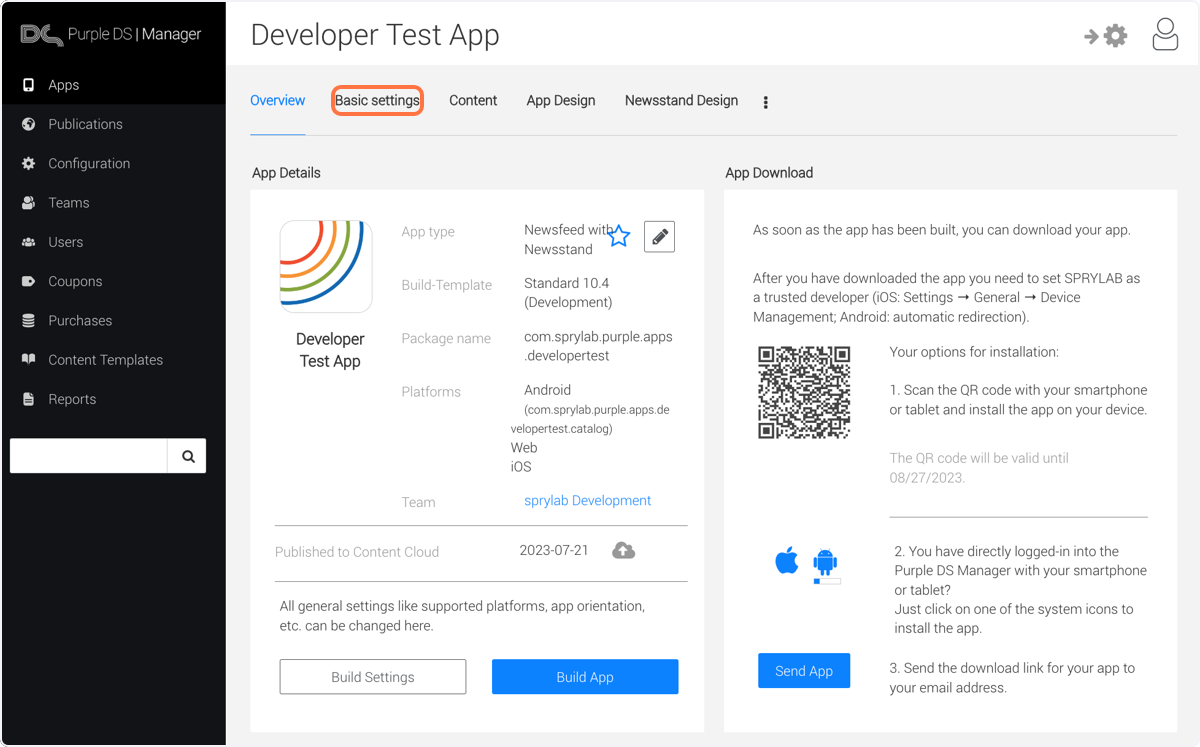Click the Purchases database icon

click(29, 320)
